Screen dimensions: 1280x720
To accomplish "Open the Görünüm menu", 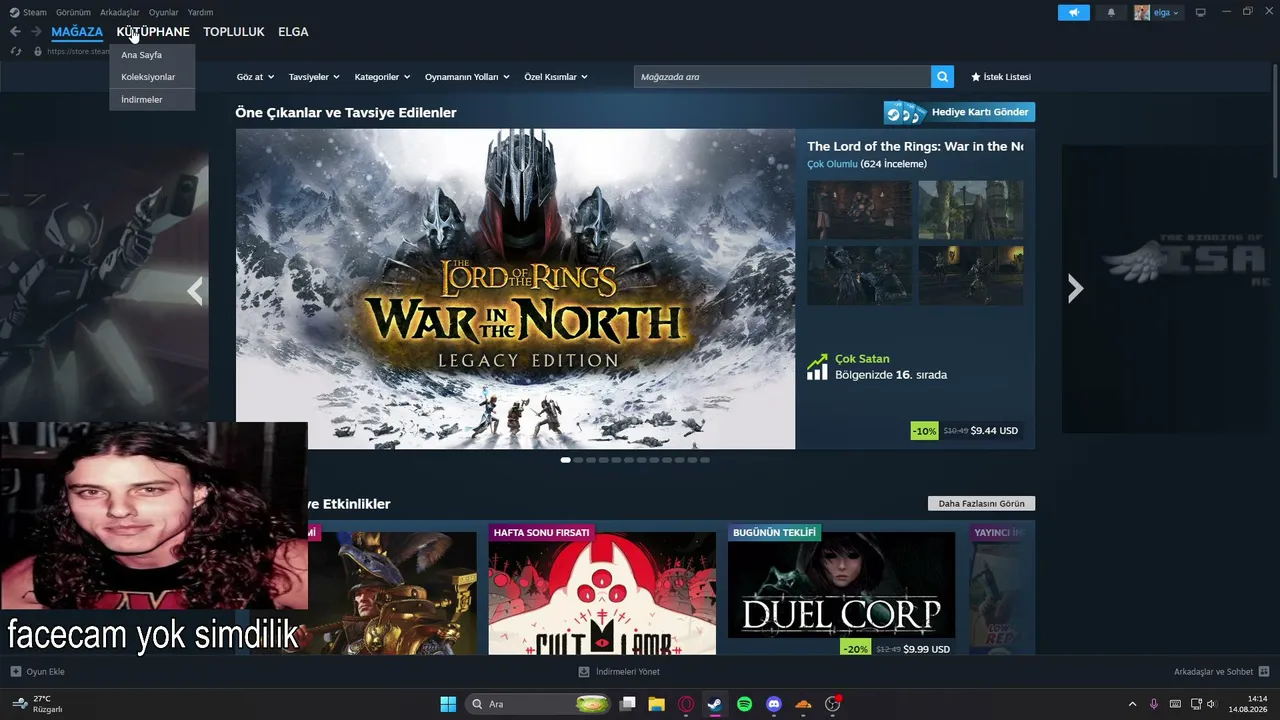I will (x=73, y=12).
